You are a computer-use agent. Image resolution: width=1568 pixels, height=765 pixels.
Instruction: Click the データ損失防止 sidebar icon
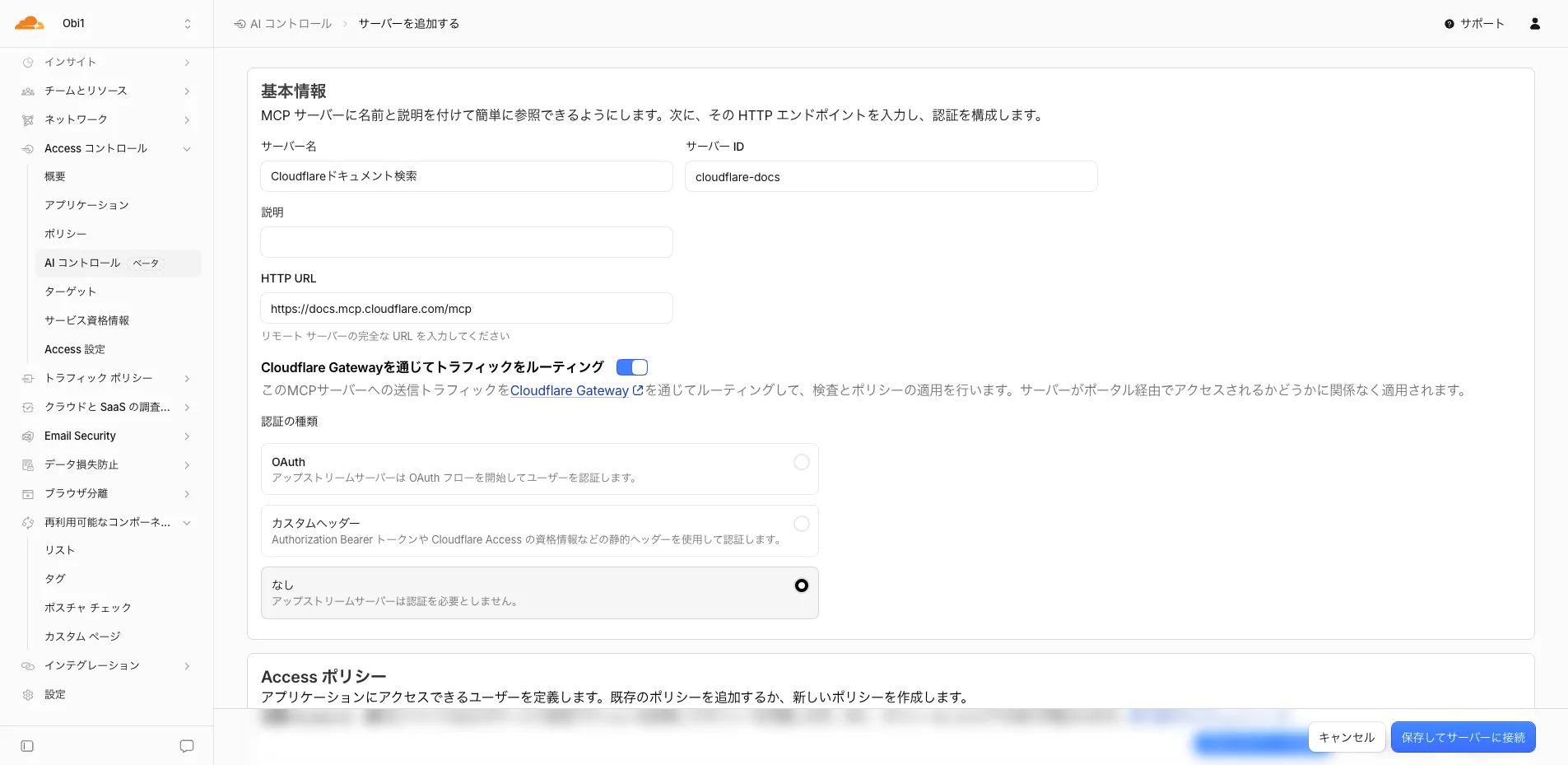point(28,465)
